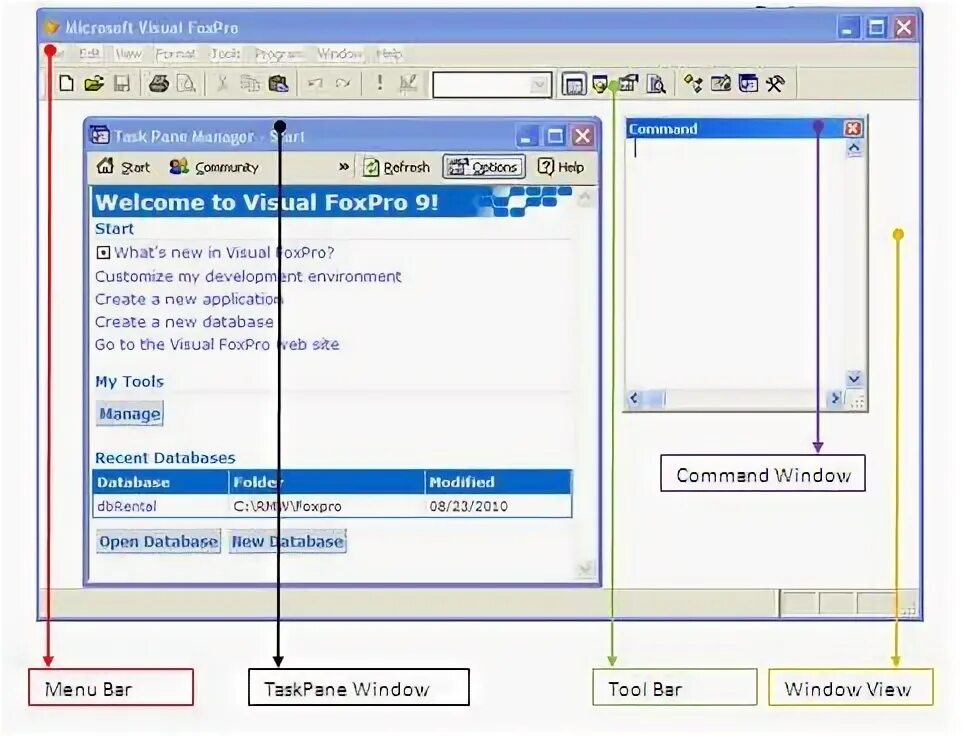Maximize the Task Pane Manager window

click(x=555, y=136)
